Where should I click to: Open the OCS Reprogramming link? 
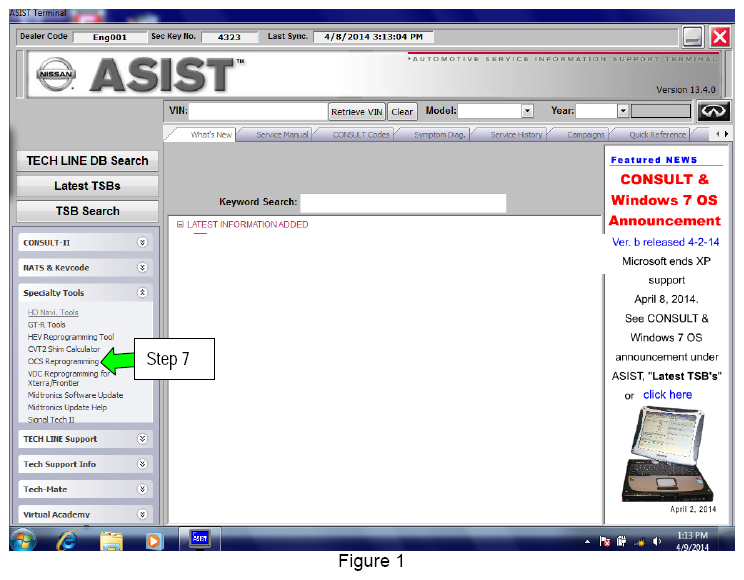coord(63,361)
